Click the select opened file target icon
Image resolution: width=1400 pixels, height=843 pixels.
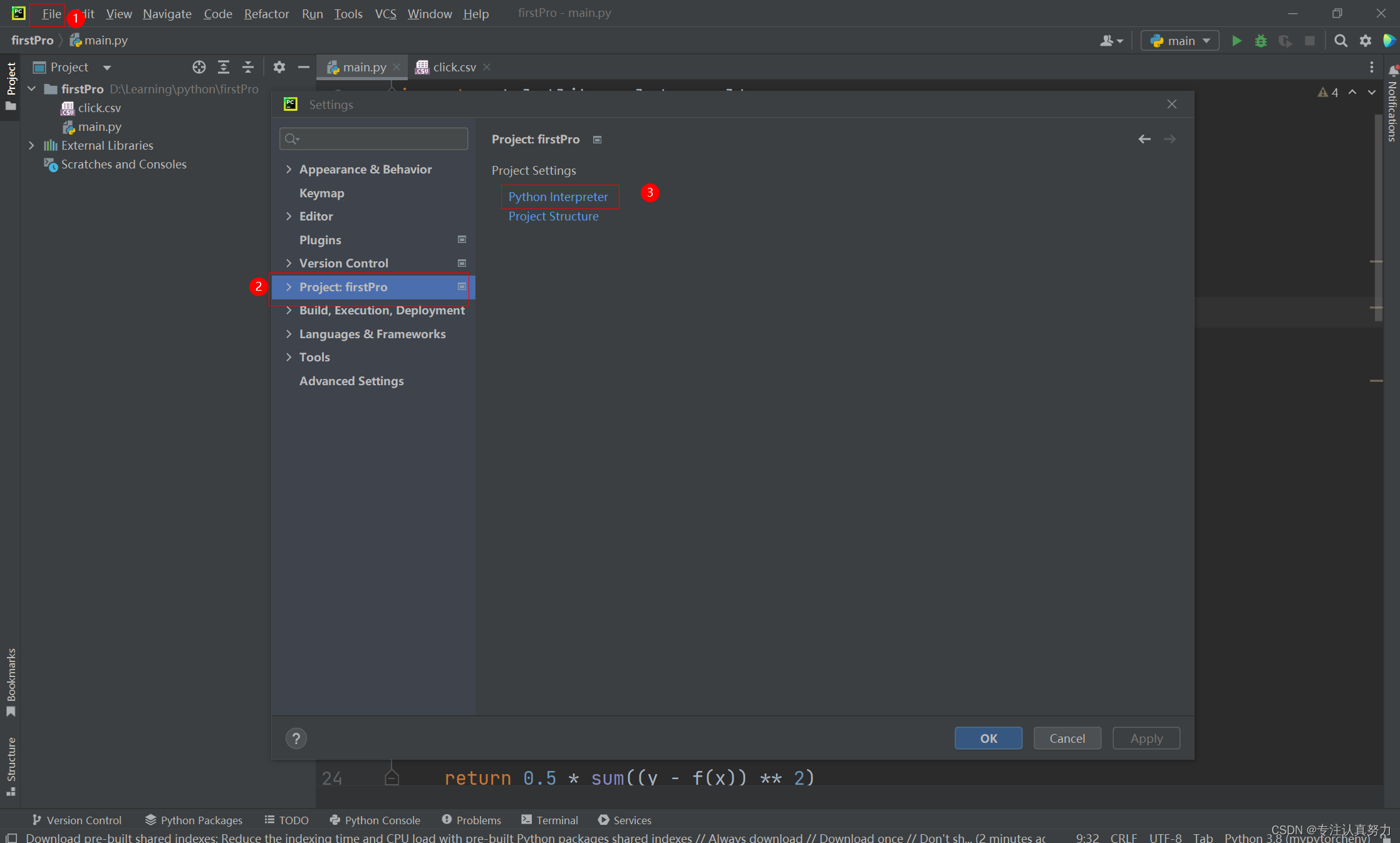tap(199, 67)
